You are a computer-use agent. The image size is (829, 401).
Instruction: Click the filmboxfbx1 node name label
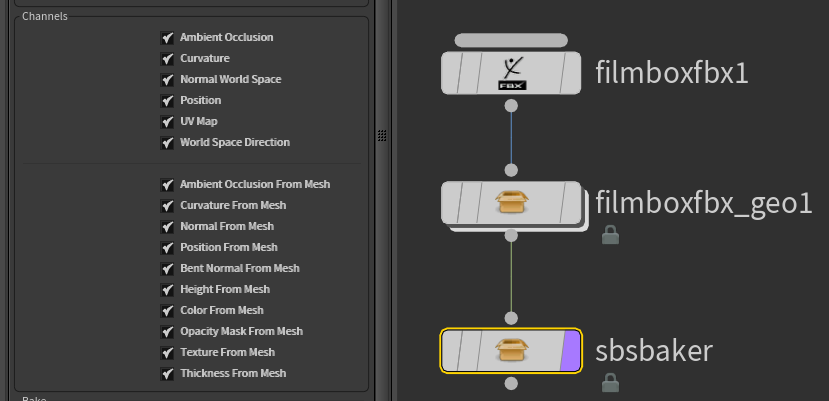672,72
